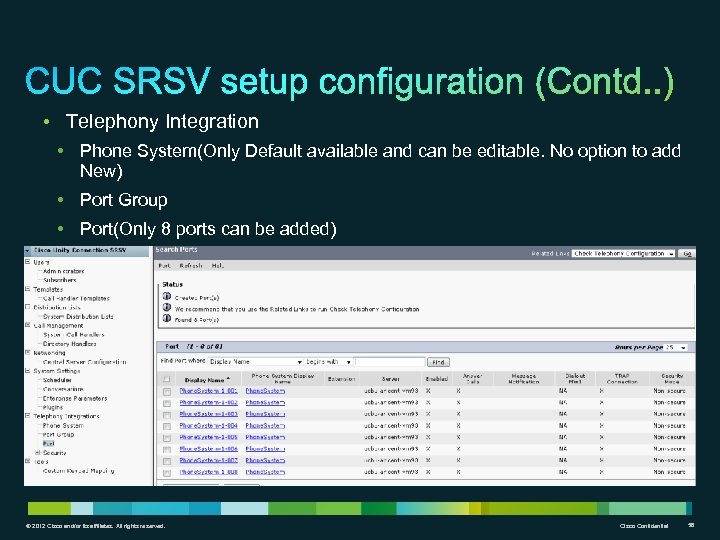
Task: Open the Begins With condition dropdown
Action: point(328,362)
